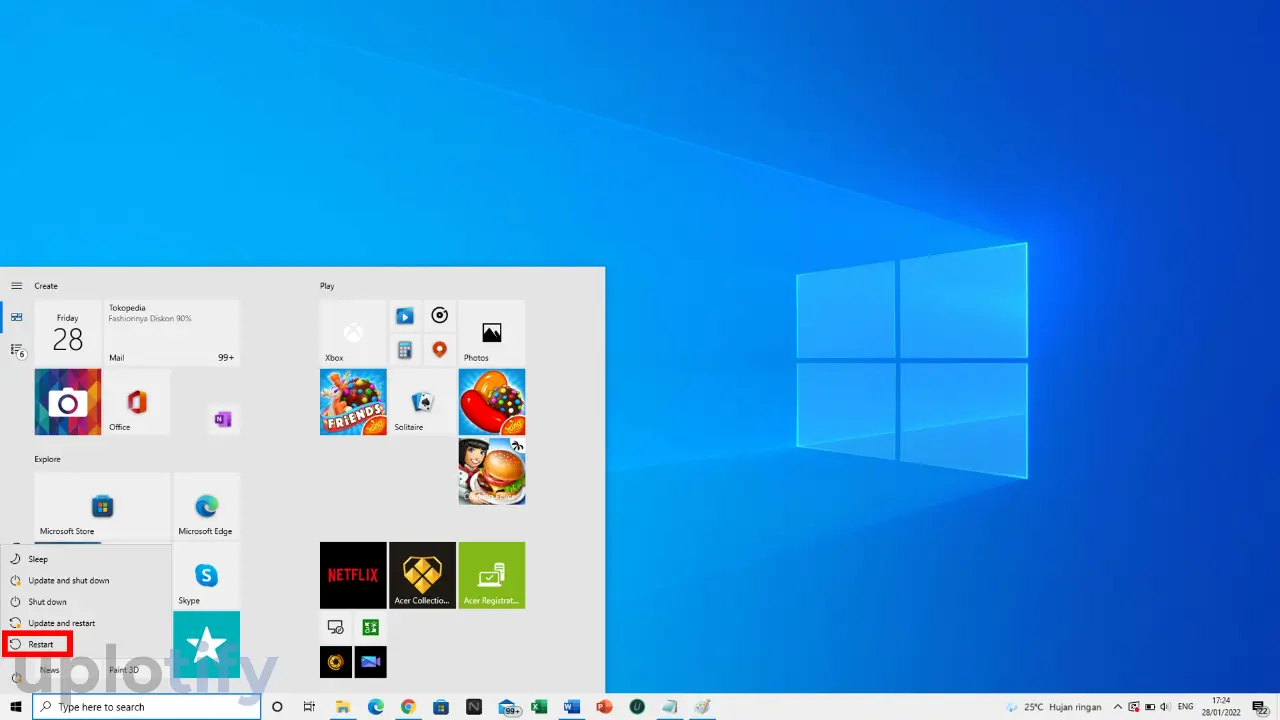The height and width of the screenshot is (720, 1280).
Task: Open the Acer Collection tile
Action: [x=422, y=575]
